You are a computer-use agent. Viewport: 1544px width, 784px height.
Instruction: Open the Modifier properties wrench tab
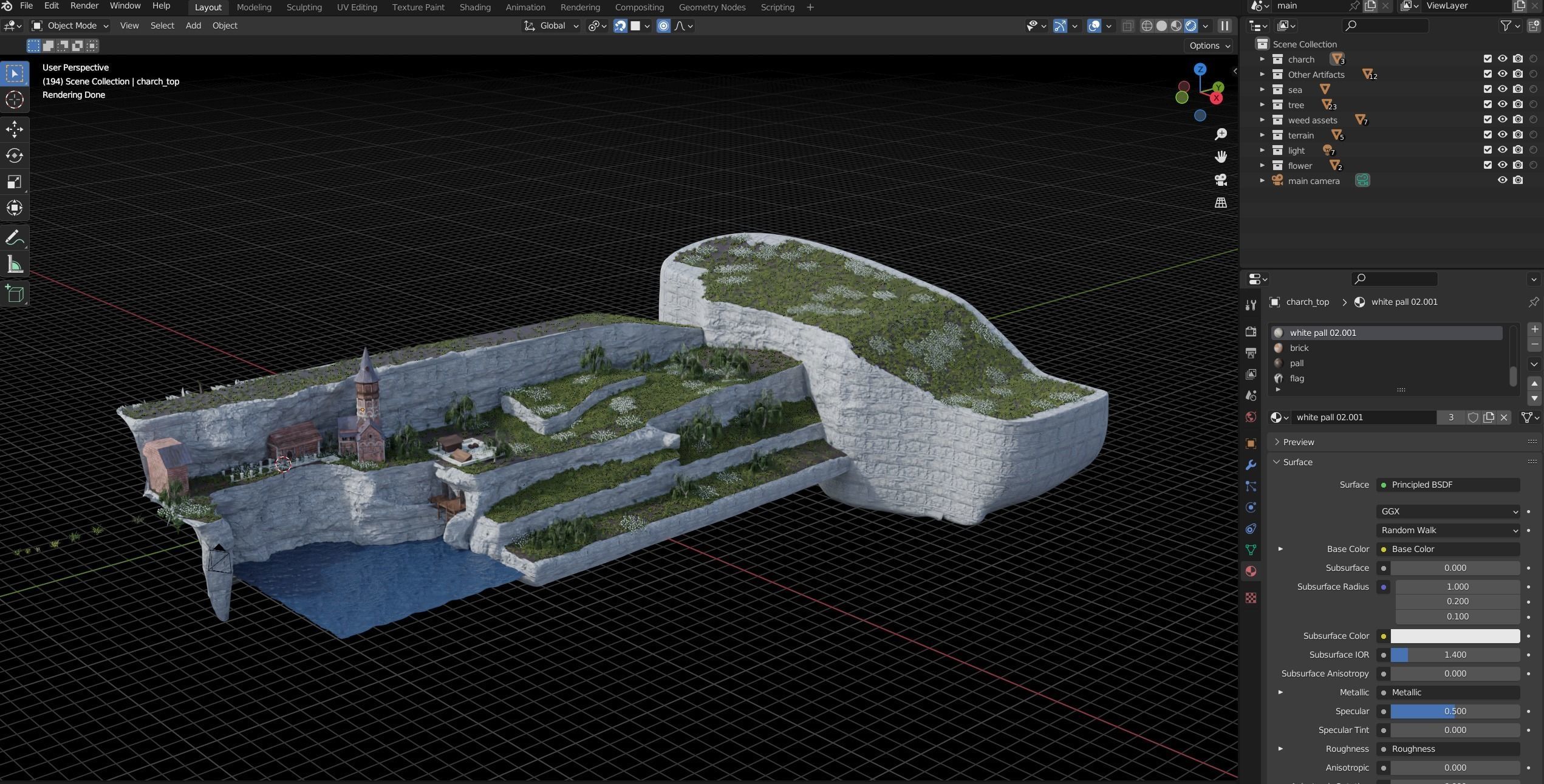[1251, 465]
